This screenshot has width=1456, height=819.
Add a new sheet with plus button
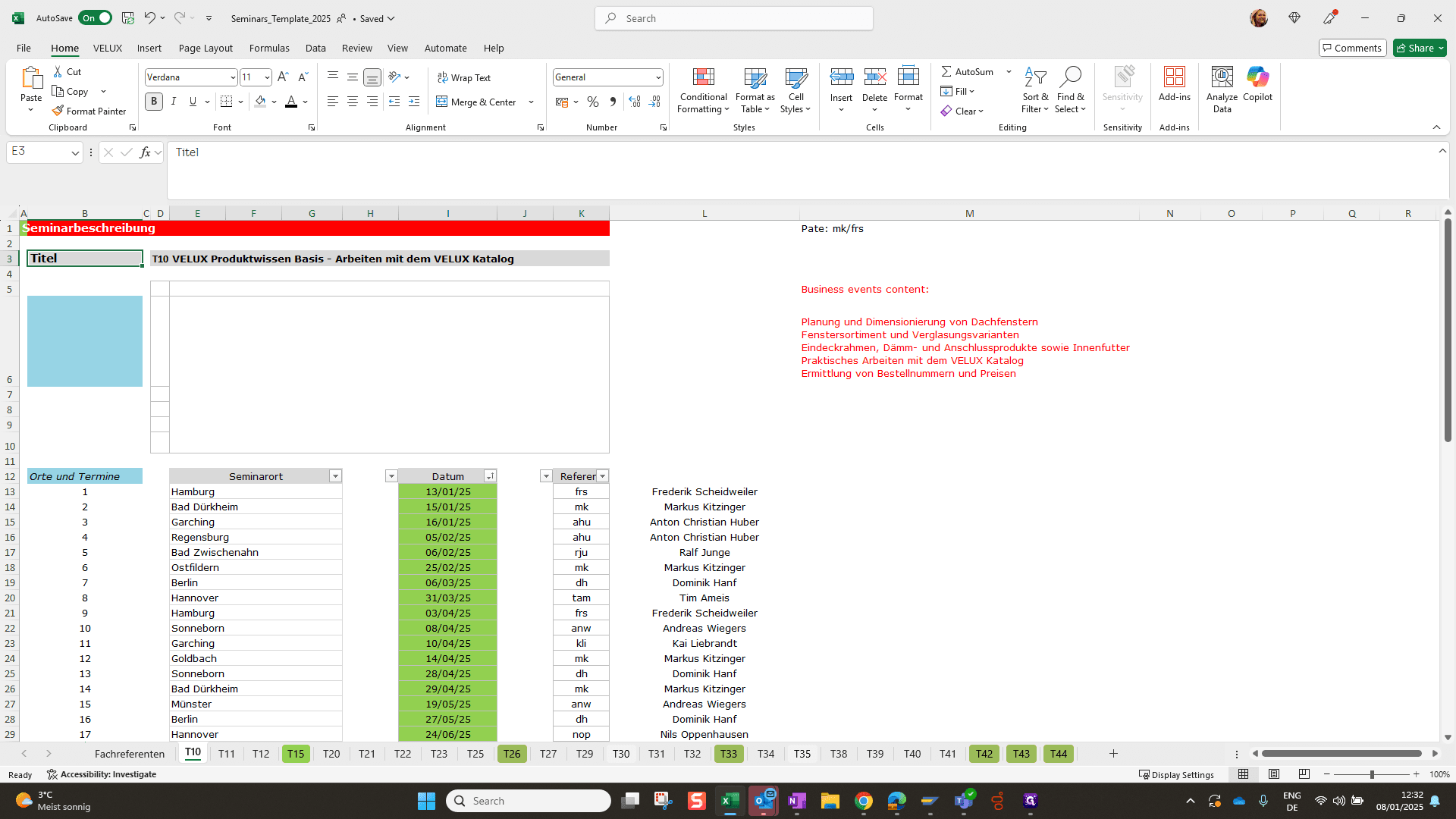pos(1113,754)
